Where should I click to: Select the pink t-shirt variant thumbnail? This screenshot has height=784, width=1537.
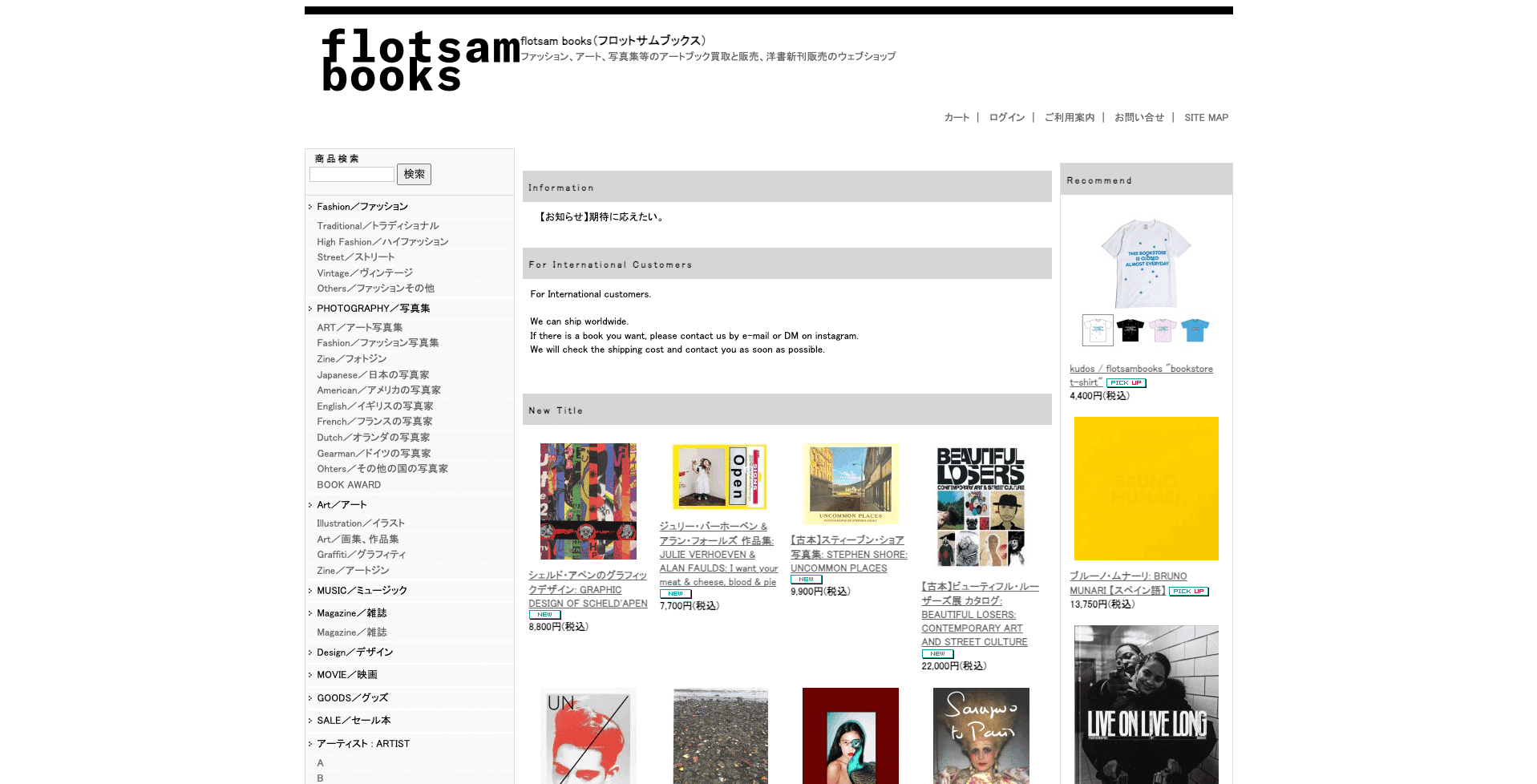point(1162,330)
